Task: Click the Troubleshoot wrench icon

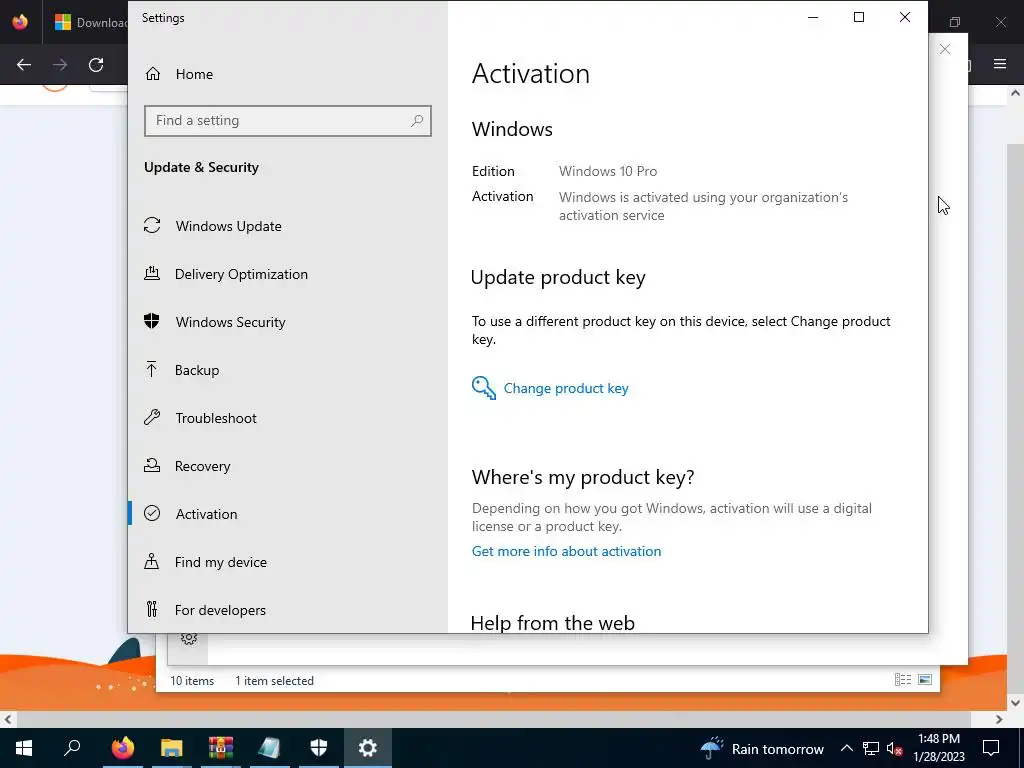Action: tap(152, 417)
